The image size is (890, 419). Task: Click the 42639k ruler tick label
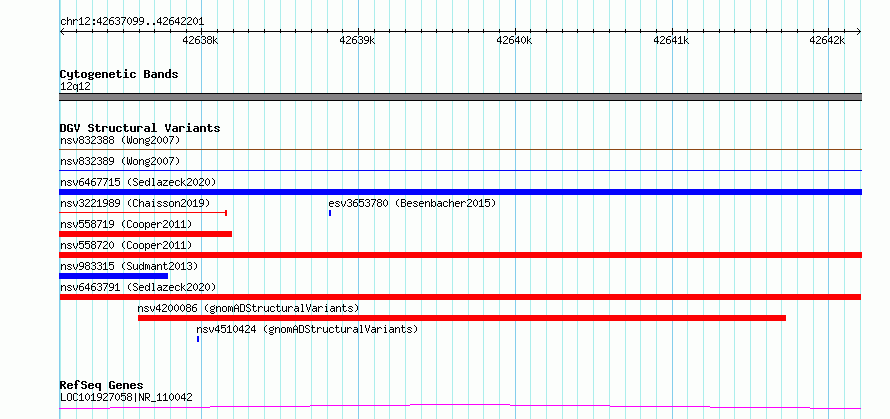coord(358,41)
